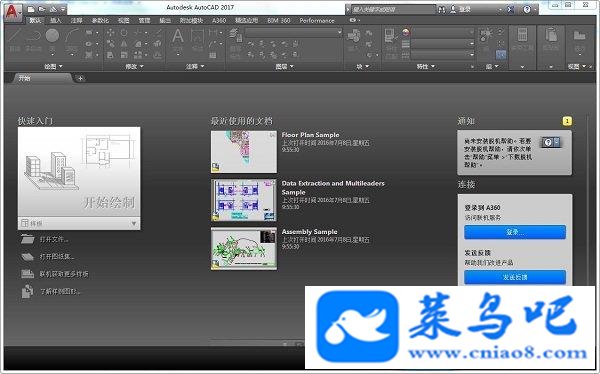Toggle pin on Floor Plan Sample thumbnail
Screen dimensions: 600x374
click(x=272, y=135)
